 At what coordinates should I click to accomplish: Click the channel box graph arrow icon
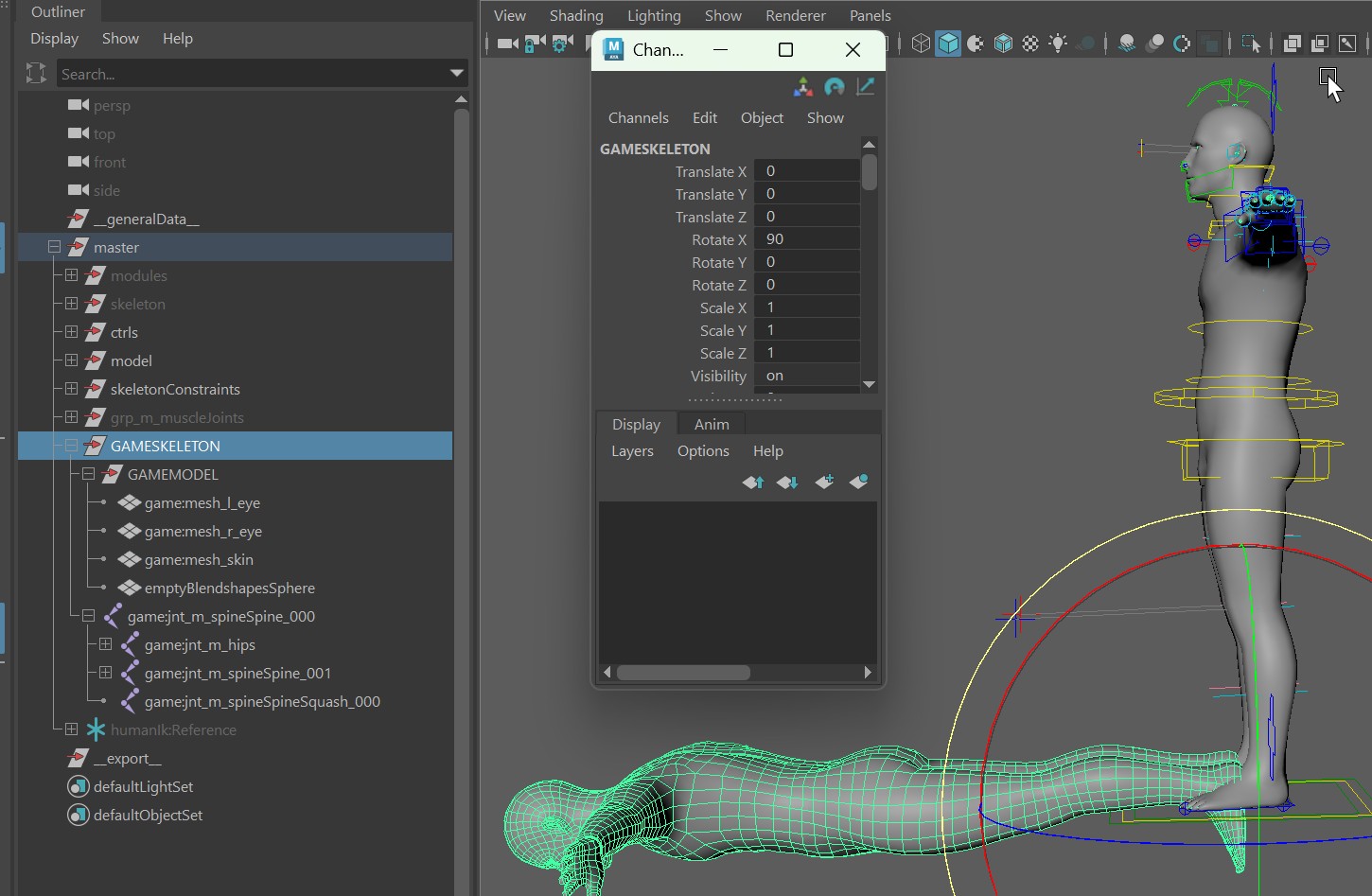(865, 87)
